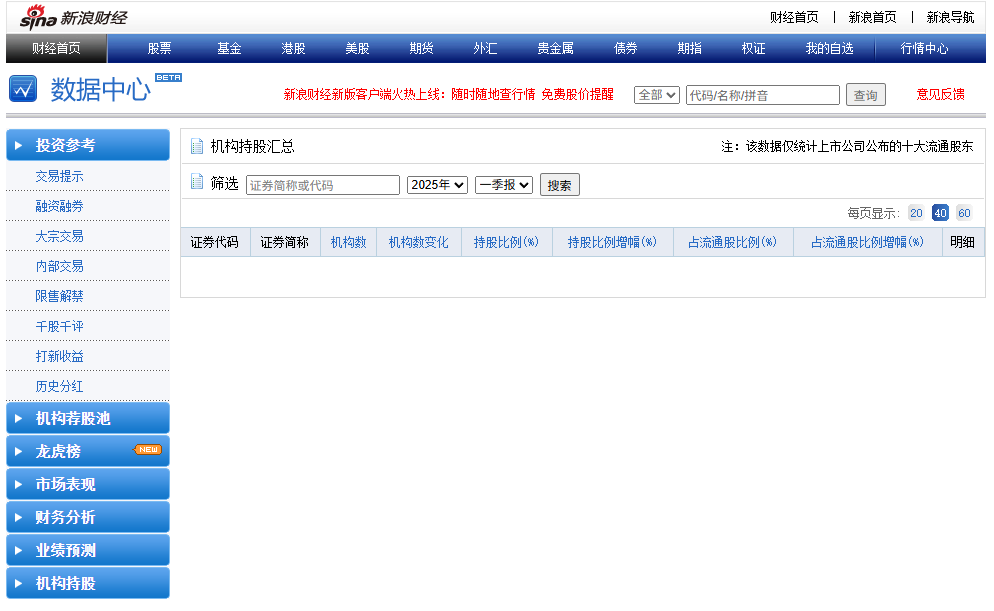Open the 外汇 navigation tab
994x611 pixels.
485,48
